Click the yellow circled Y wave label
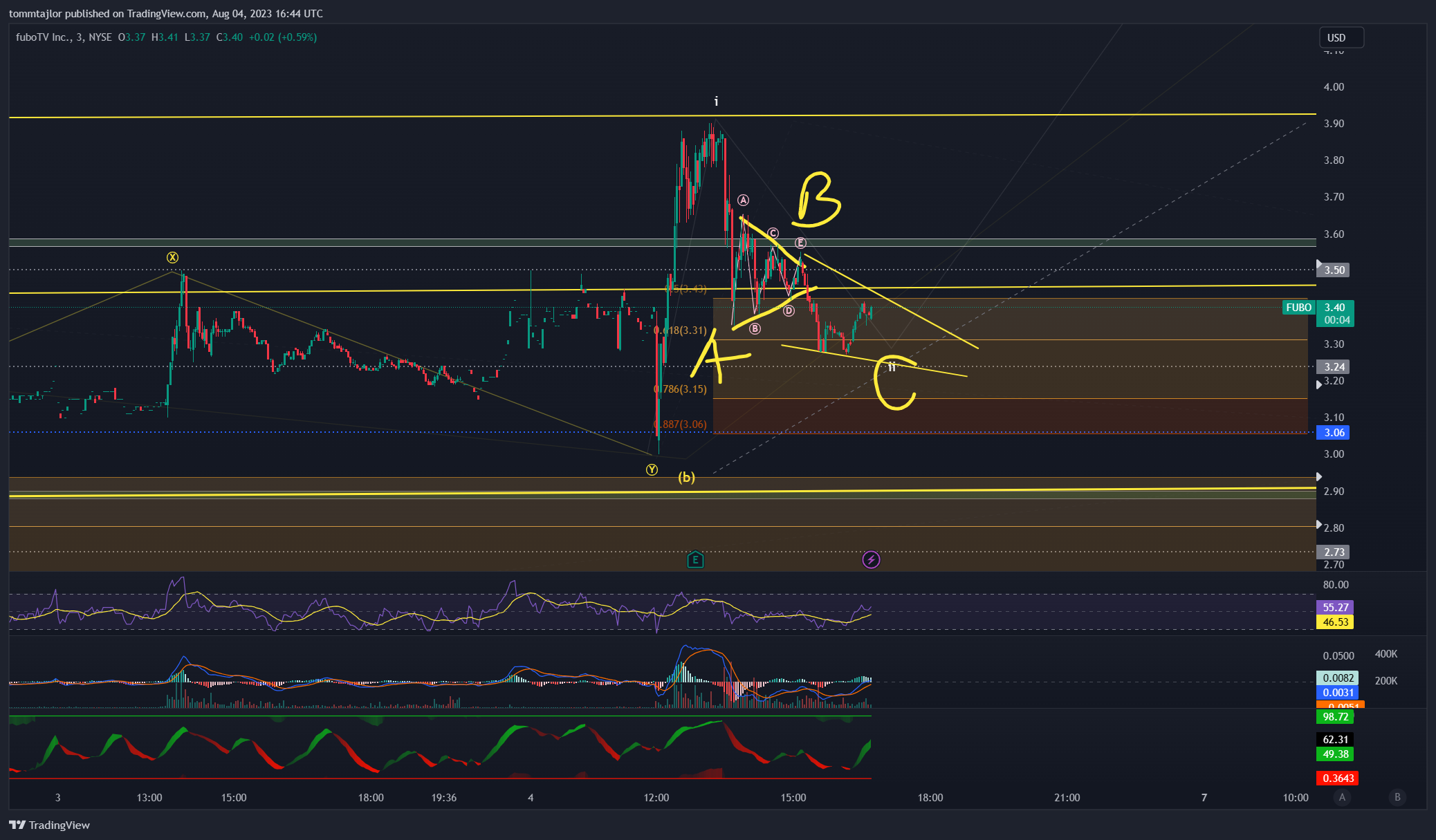 point(652,469)
